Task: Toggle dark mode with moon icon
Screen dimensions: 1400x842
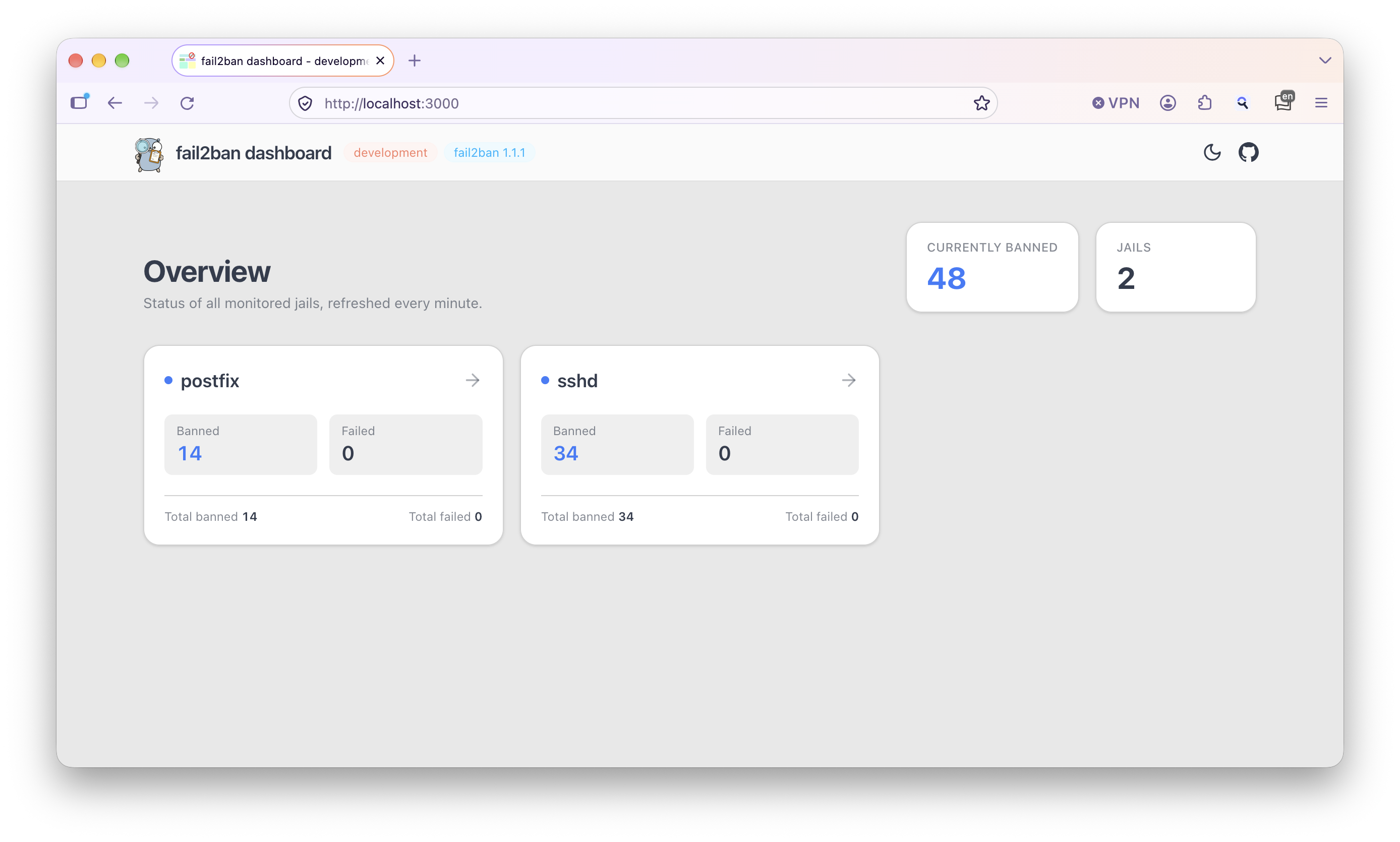Action: (x=1211, y=152)
